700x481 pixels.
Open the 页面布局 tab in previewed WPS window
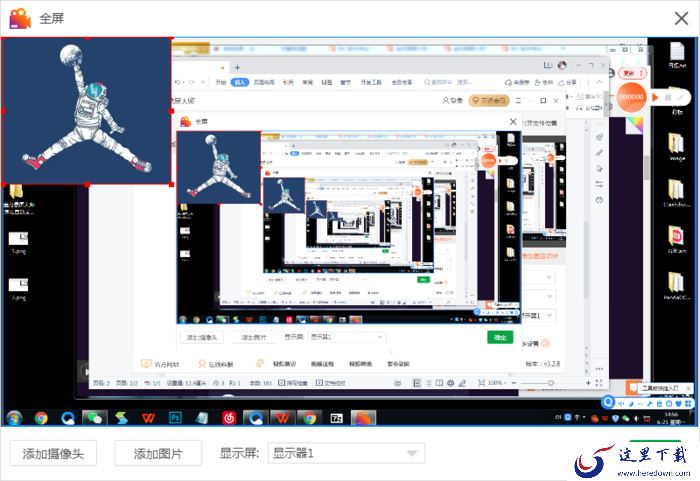tap(264, 82)
